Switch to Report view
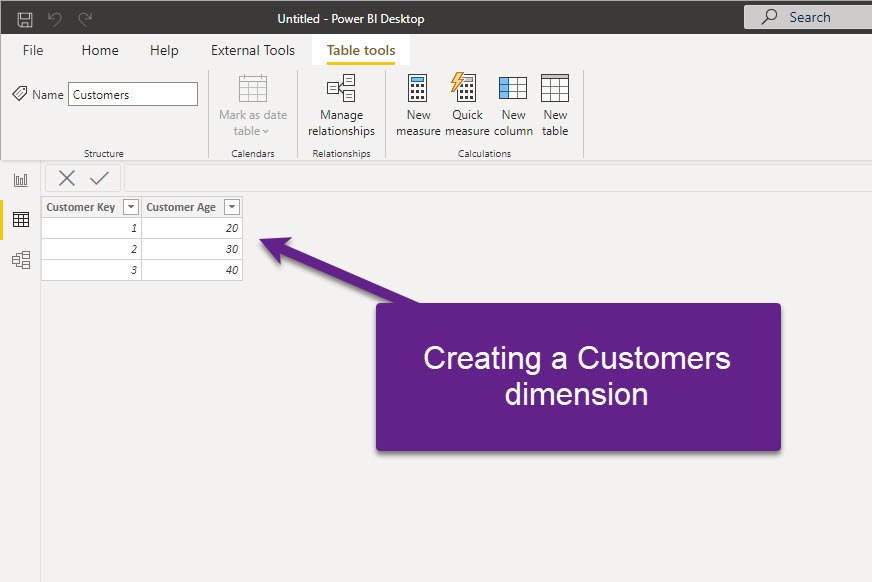872x582 pixels. point(21,180)
